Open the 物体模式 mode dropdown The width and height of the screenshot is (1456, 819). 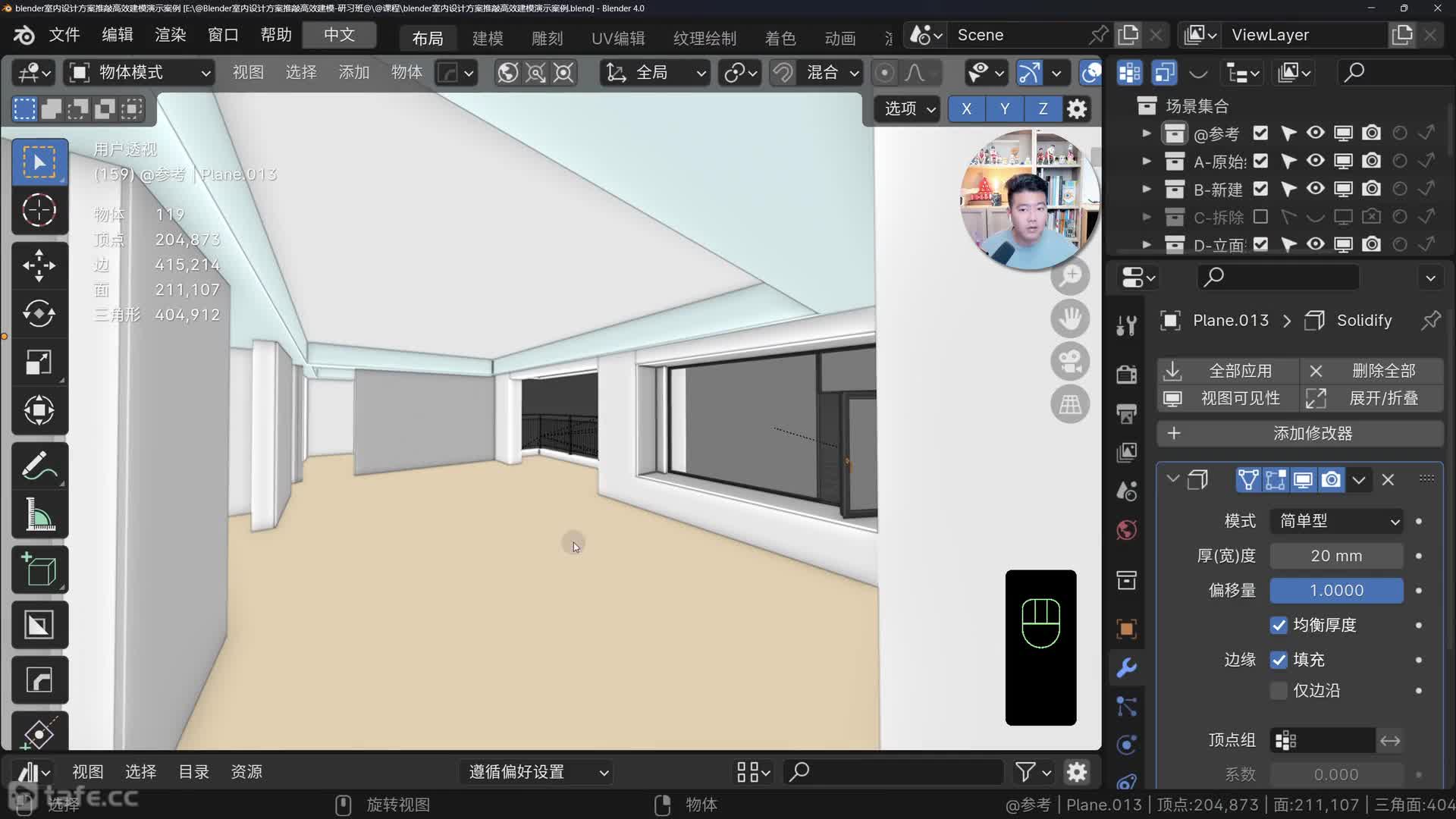140,73
